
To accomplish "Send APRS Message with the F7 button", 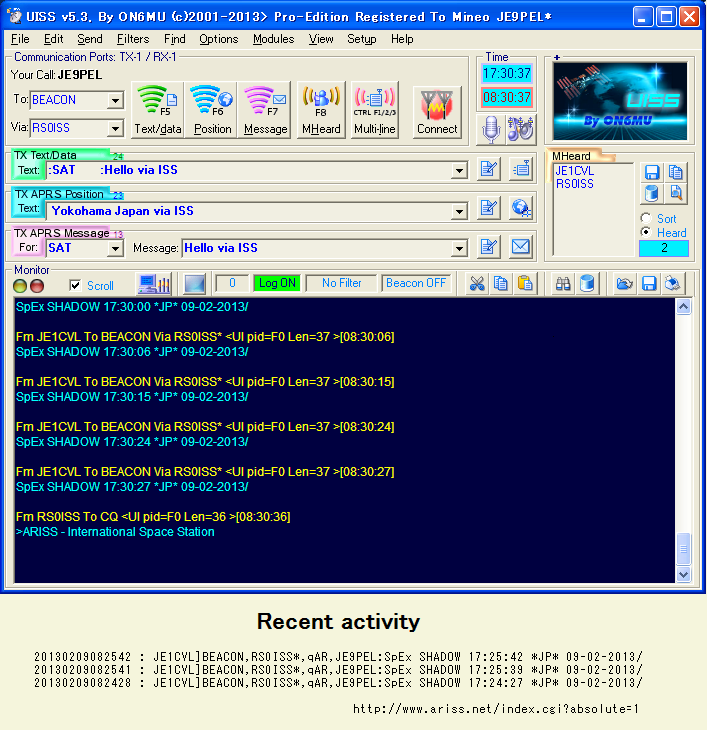I will tap(265, 110).
